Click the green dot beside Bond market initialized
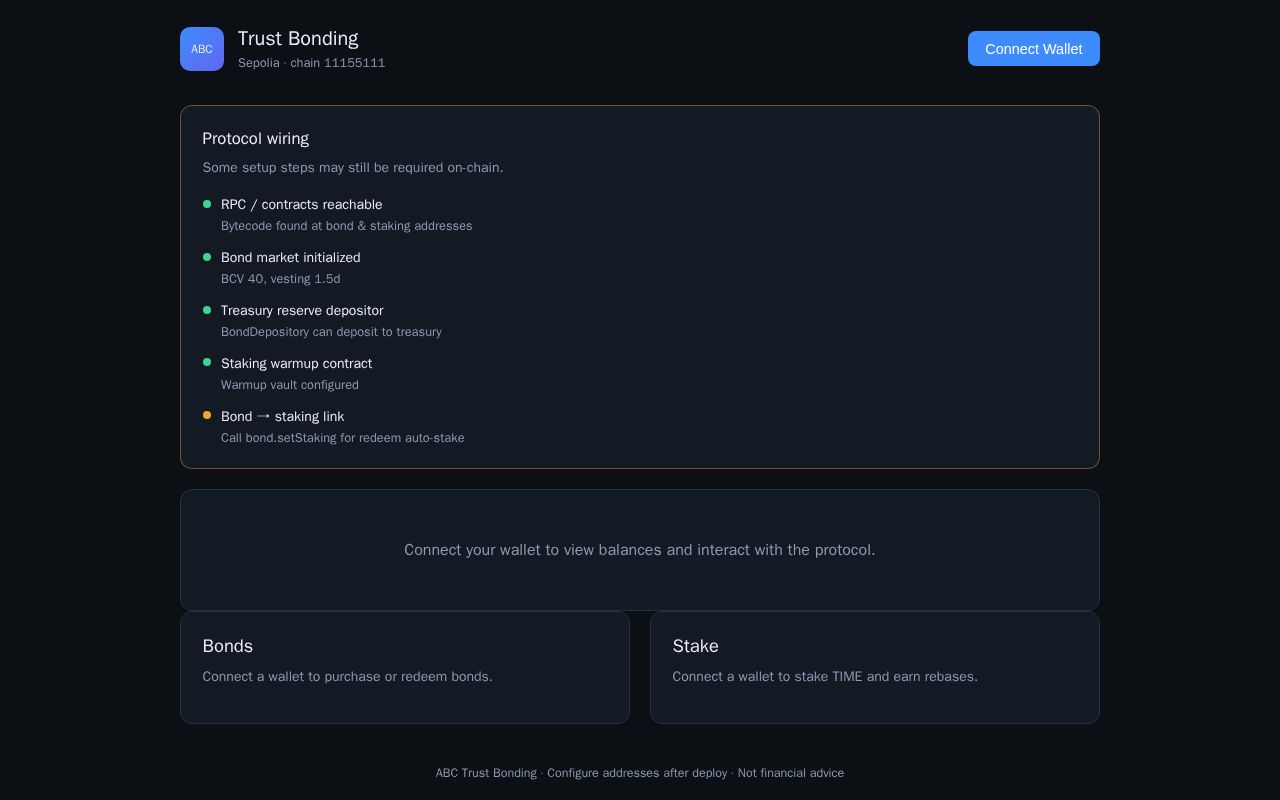The image size is (1280, 800). click(x=207, y=257)
